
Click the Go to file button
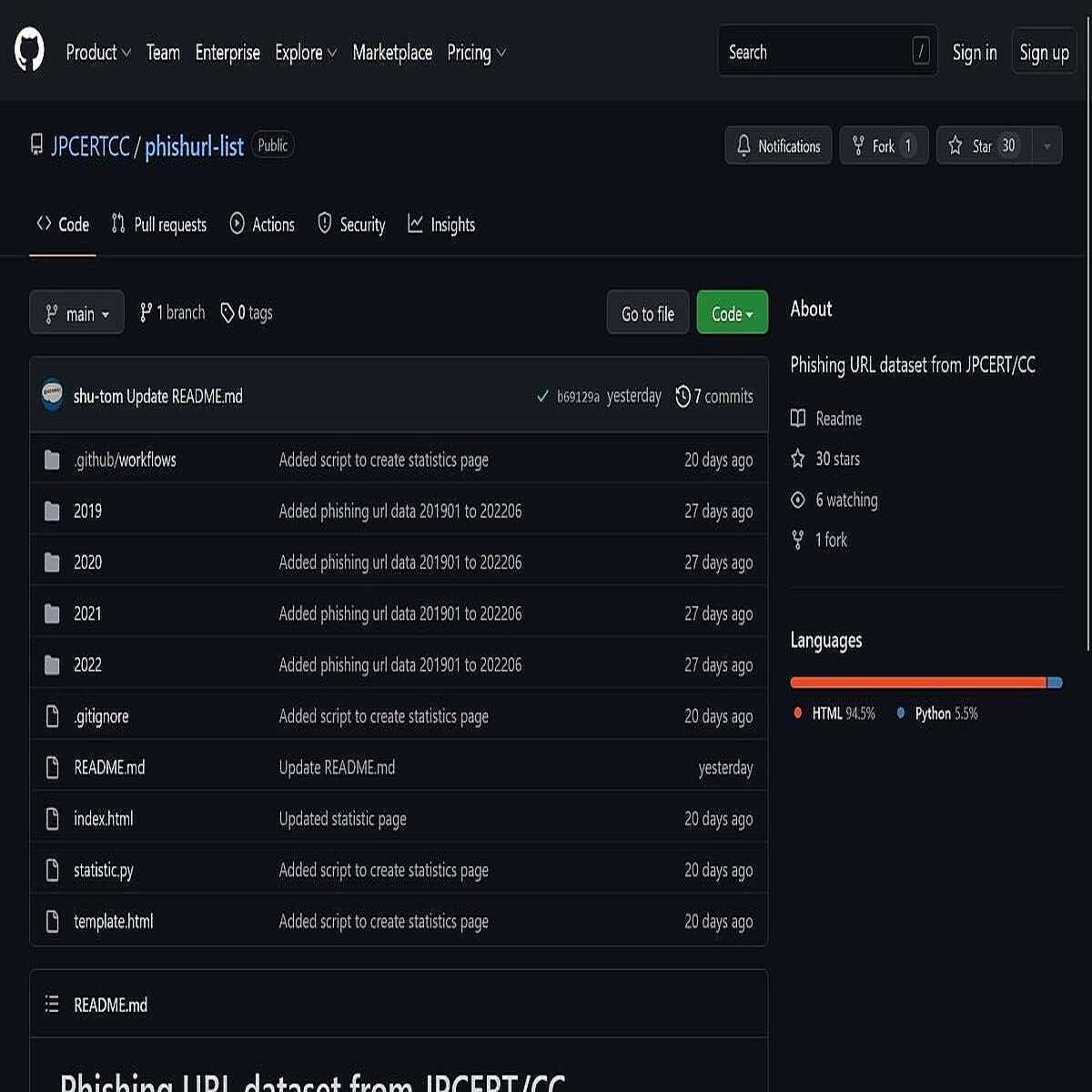(x=647, y=312)
